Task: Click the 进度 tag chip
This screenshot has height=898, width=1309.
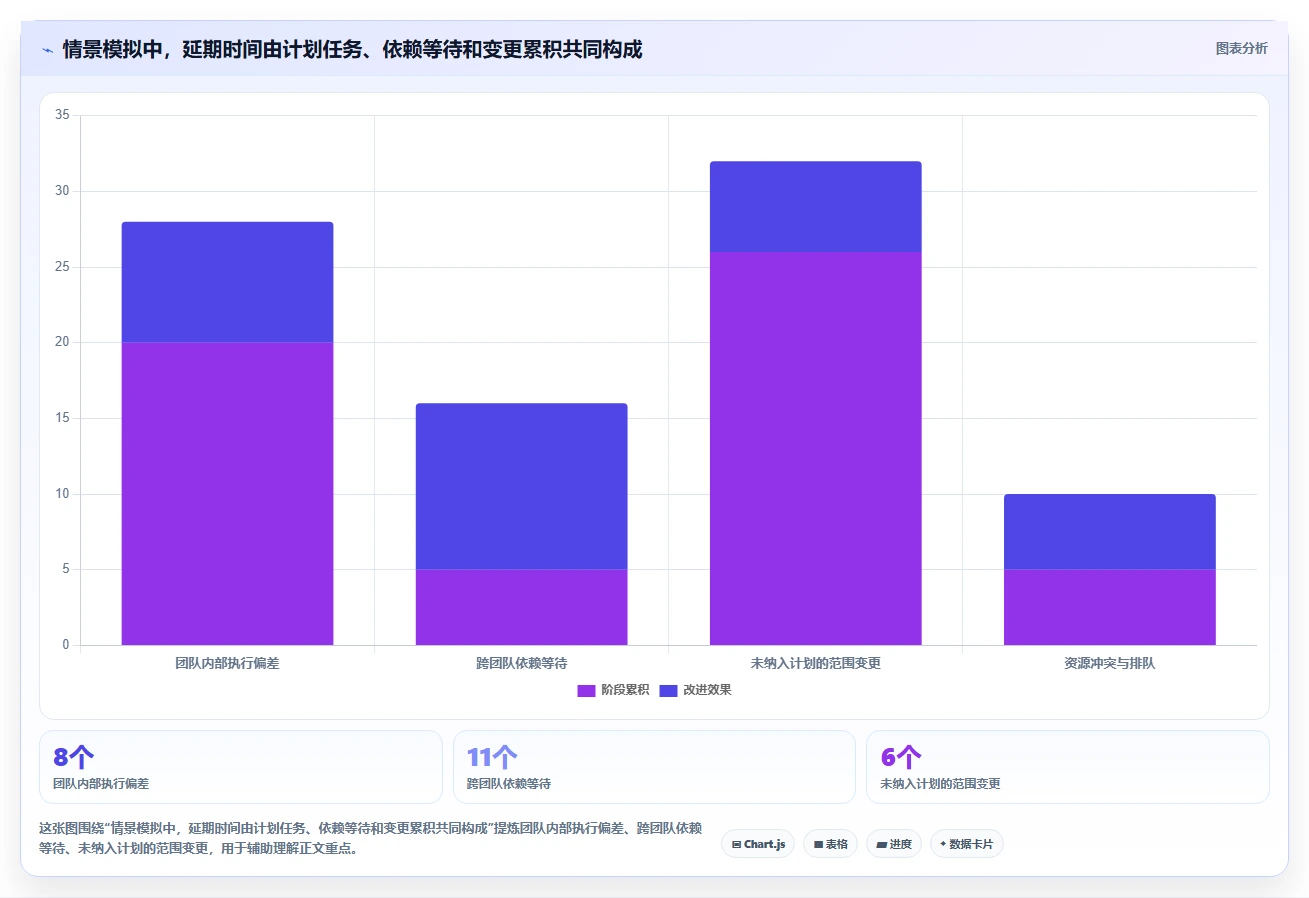Action: pyautogui.click(x=894, y=844)
